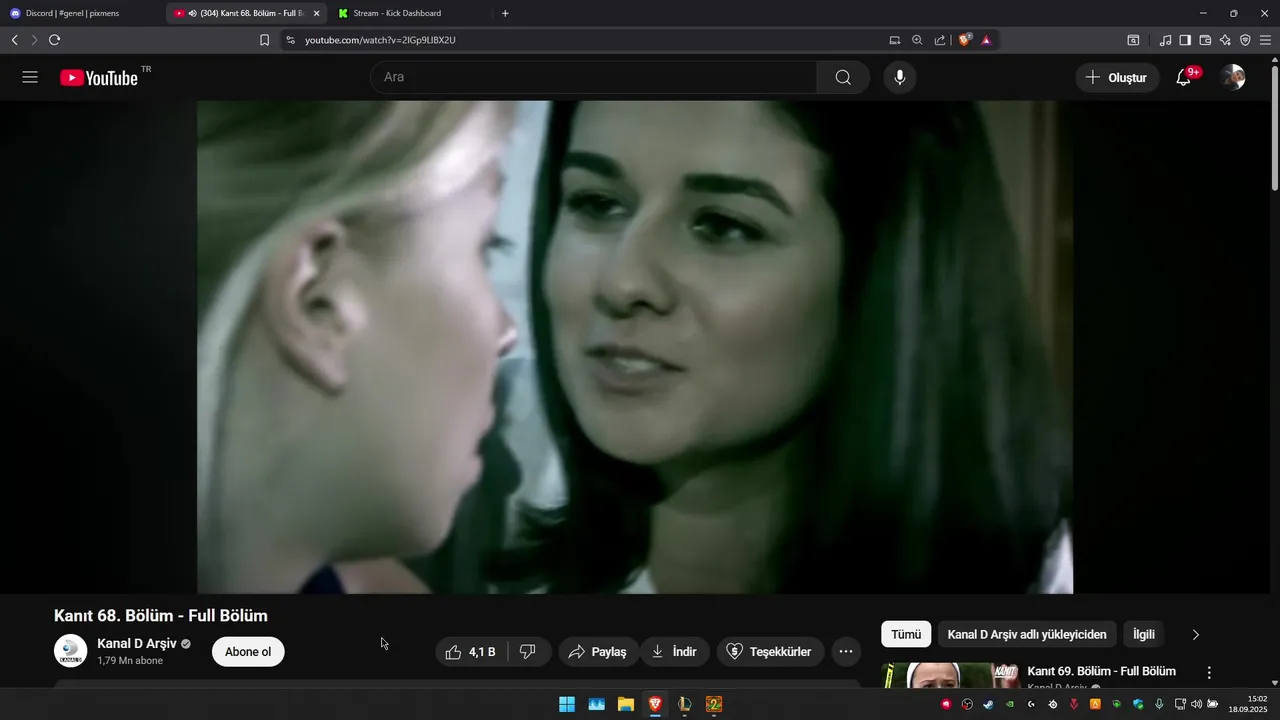Open Brave Shields lion icon

(x=965, y=40)
